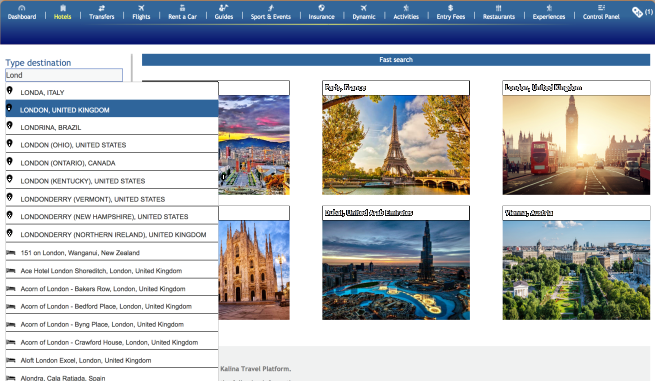Select LONDONDERRY (NEW HAMPSHIRE), UNITED STATES

click(112, 216)
